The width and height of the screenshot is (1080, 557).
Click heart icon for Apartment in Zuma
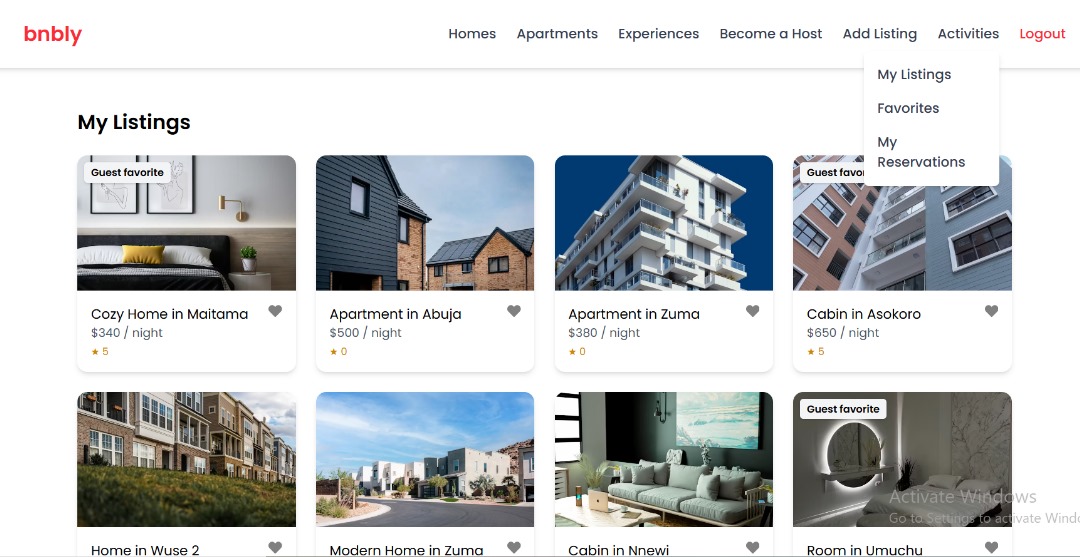click(x=753, y=311)
